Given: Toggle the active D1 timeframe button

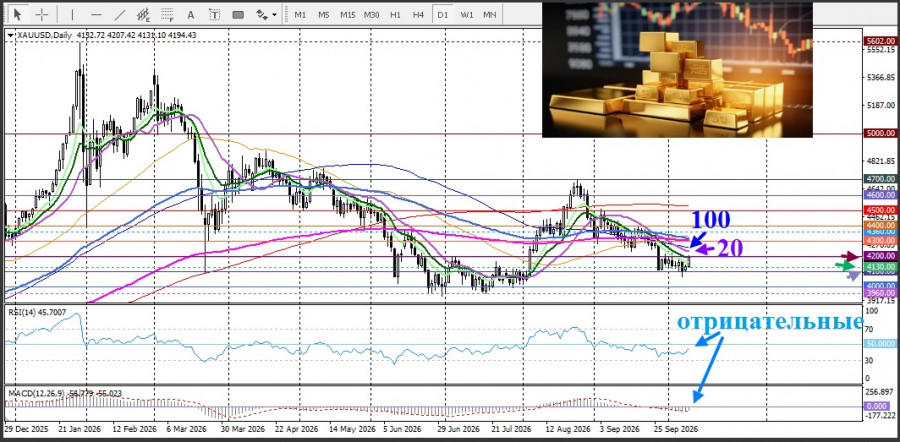Looking at the screenshot, I should coord(442,15).
